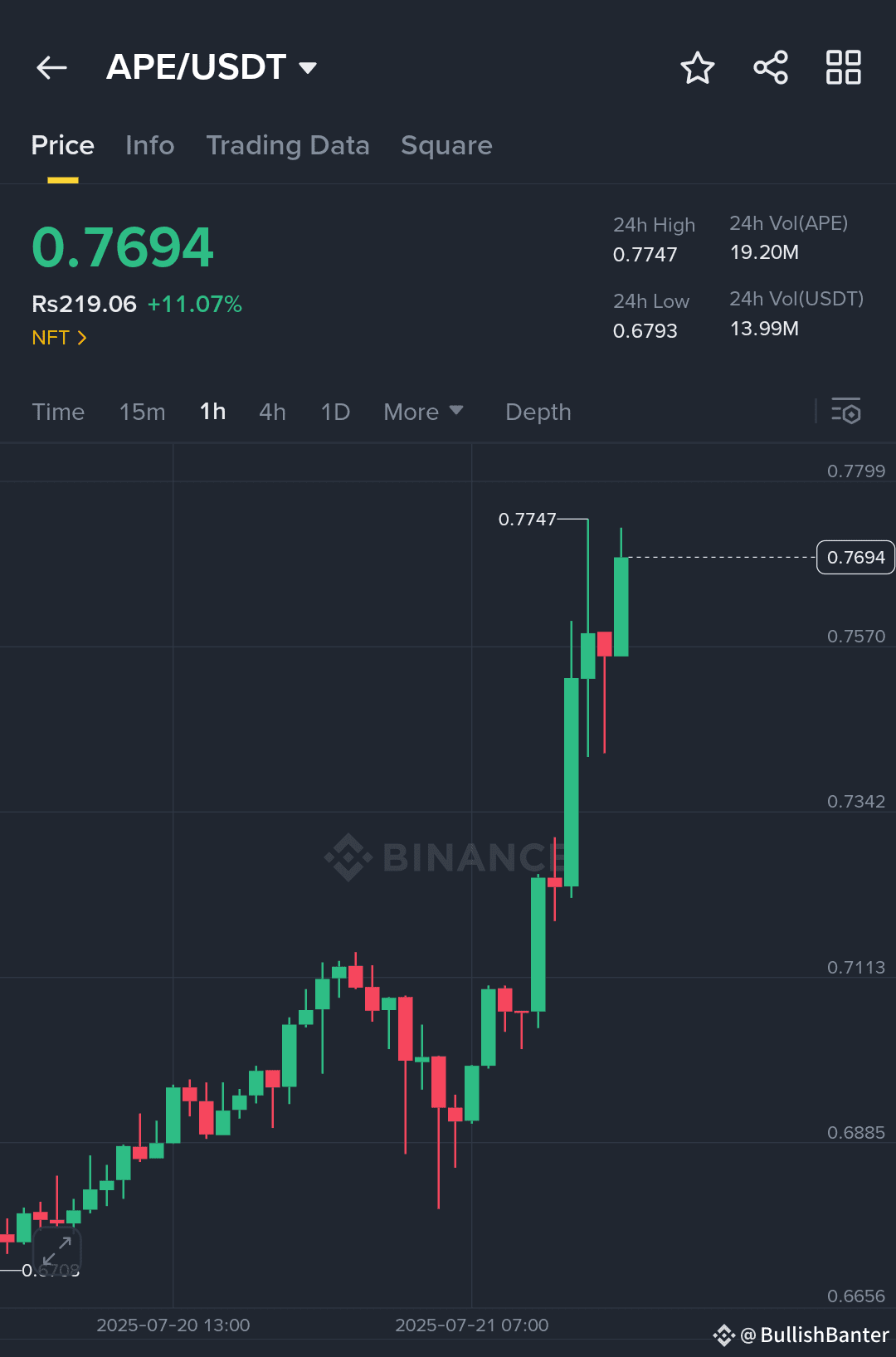
Task: Open the grid layout menu top right
Action: 843,68
